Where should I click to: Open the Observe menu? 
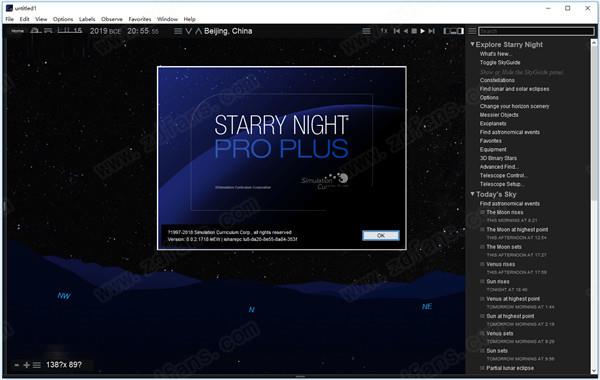tap(112, 19)
